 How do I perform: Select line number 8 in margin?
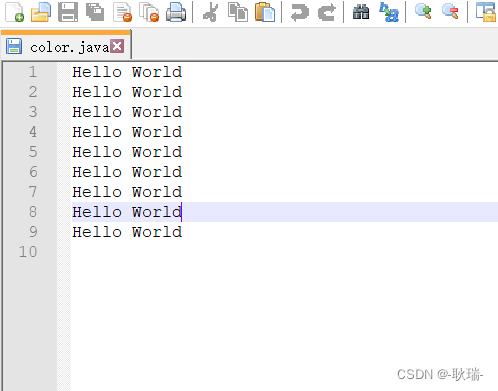pyautogui.click(x=33, y=212)
